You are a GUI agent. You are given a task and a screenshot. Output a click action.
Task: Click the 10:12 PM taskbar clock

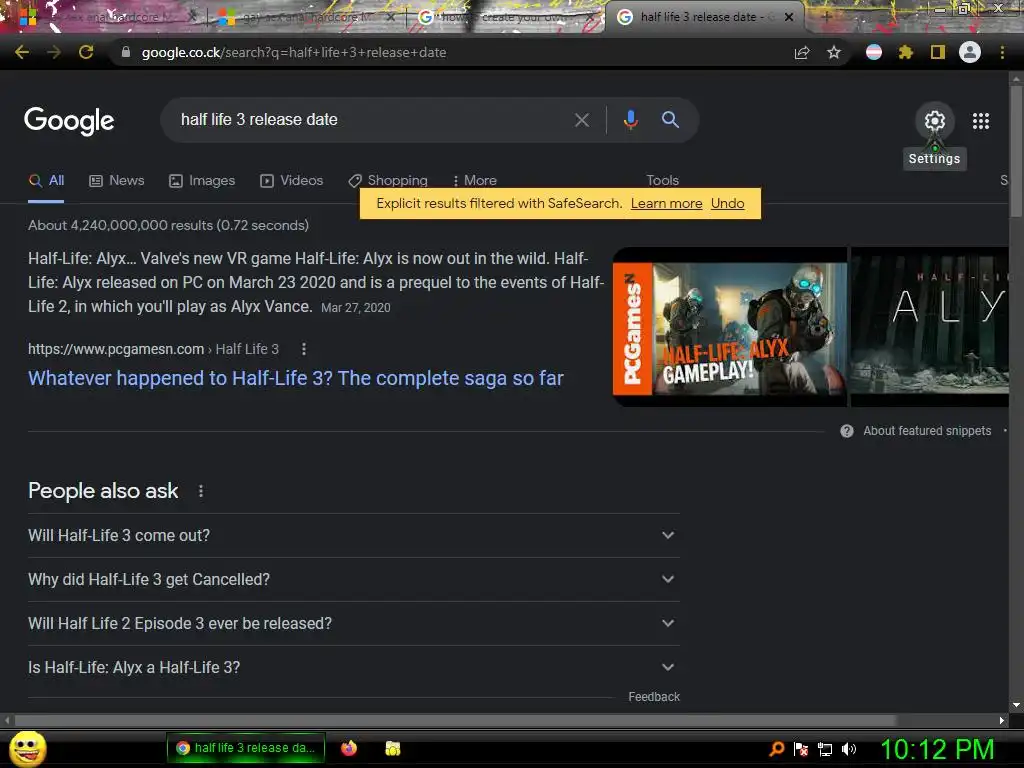click(937, 749)
